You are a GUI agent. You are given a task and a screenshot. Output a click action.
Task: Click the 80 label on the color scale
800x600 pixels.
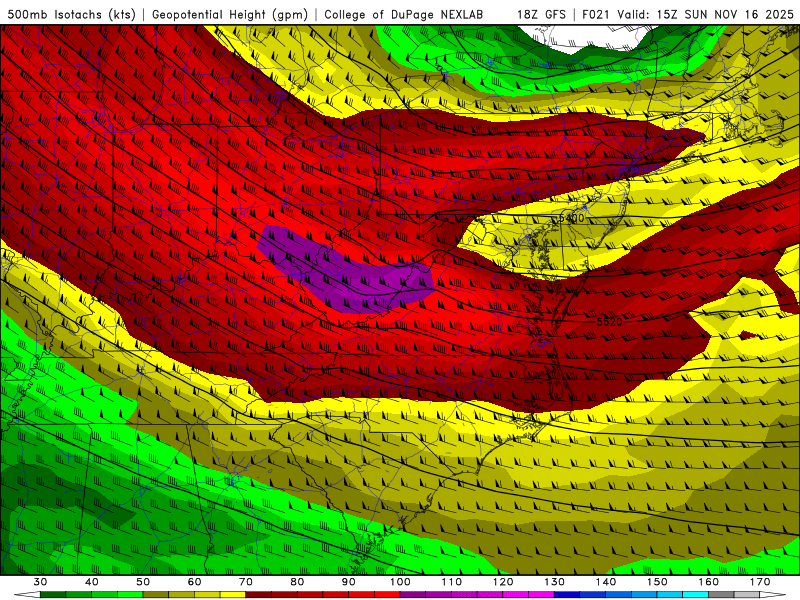[297, 582]
